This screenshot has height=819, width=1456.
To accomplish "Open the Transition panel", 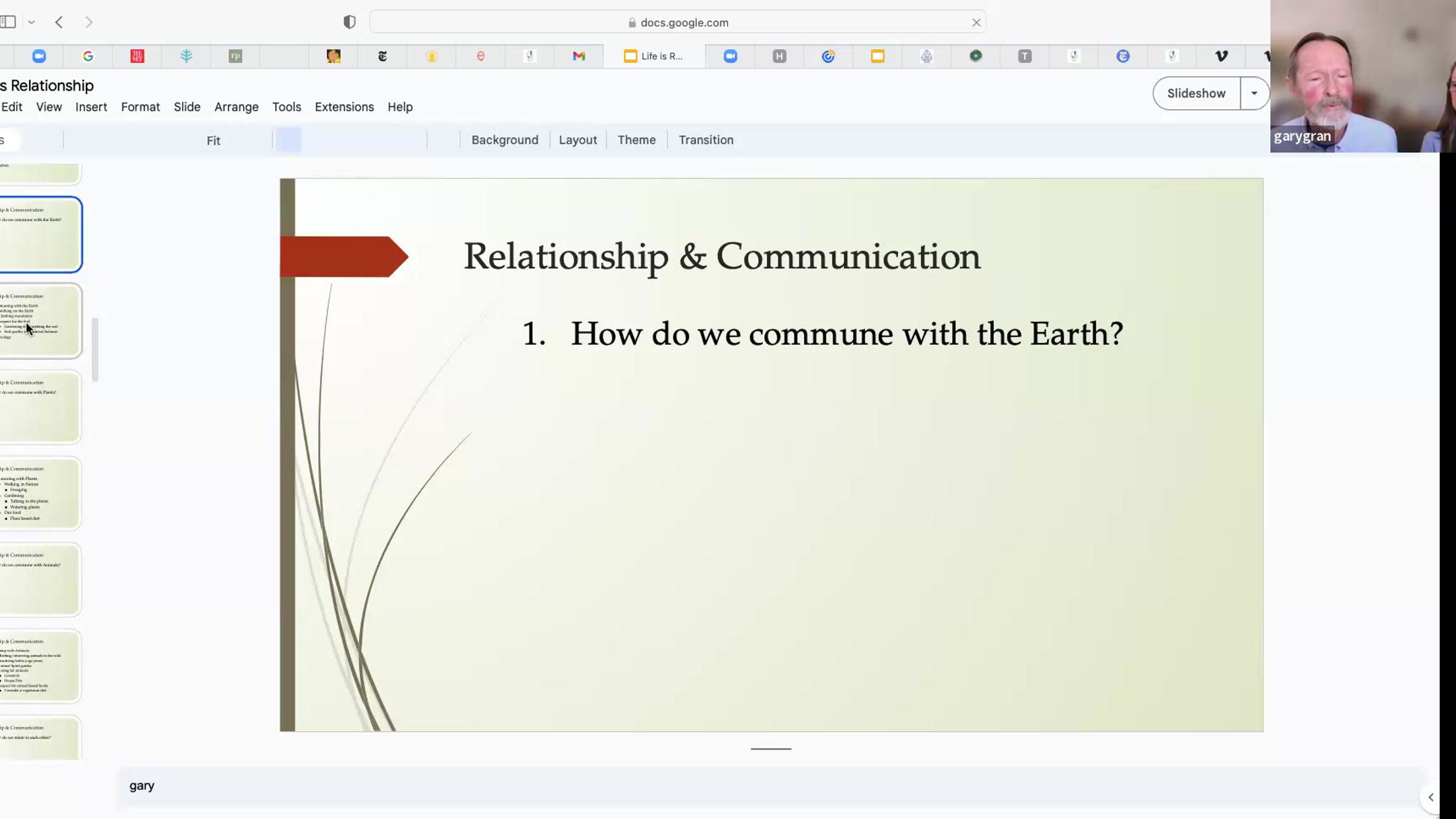I will (x=705, y=139).
